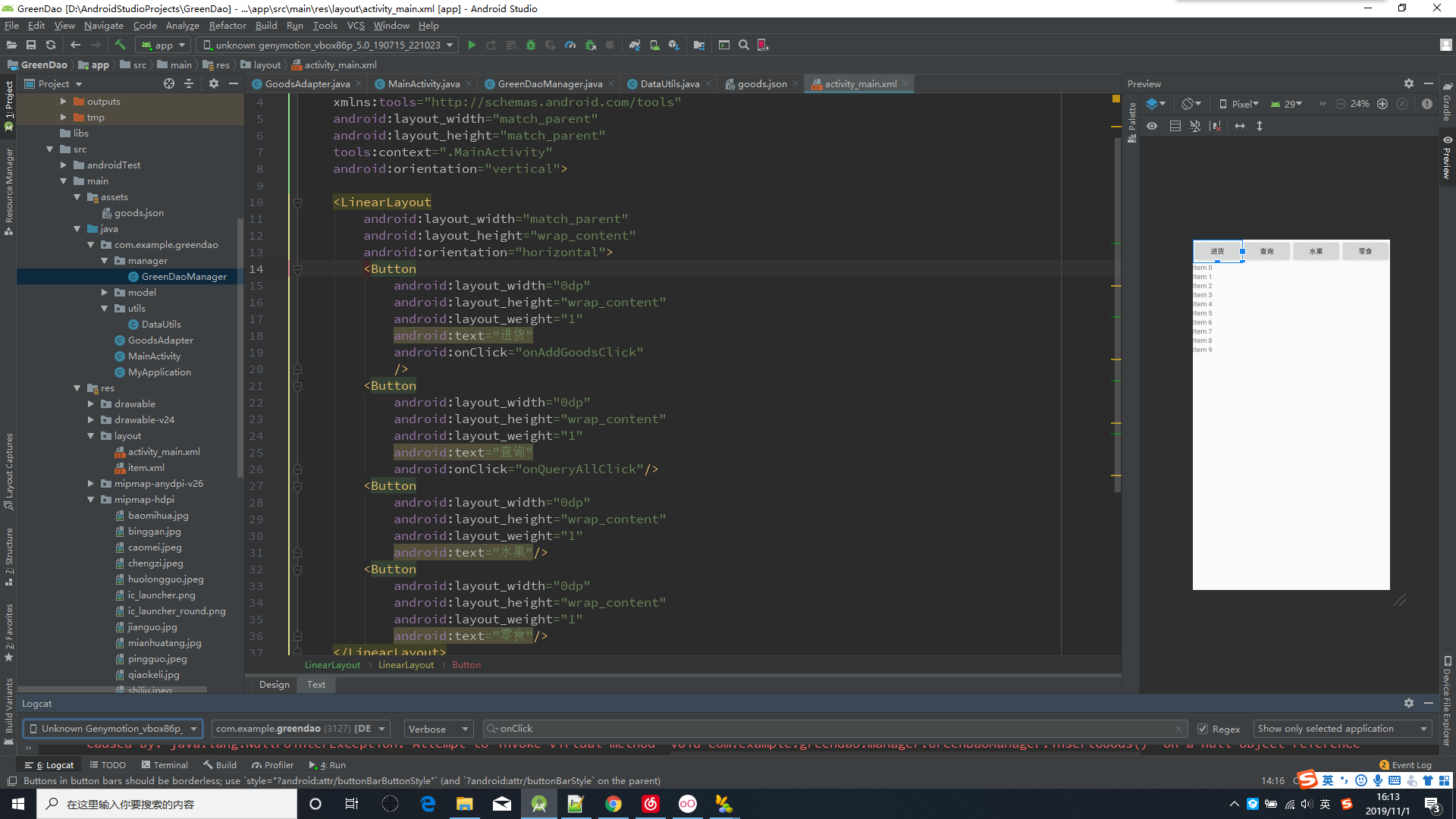Click the Save All icon in toolbar
This screenshot has width=1456, height=819.
[31, 45]
